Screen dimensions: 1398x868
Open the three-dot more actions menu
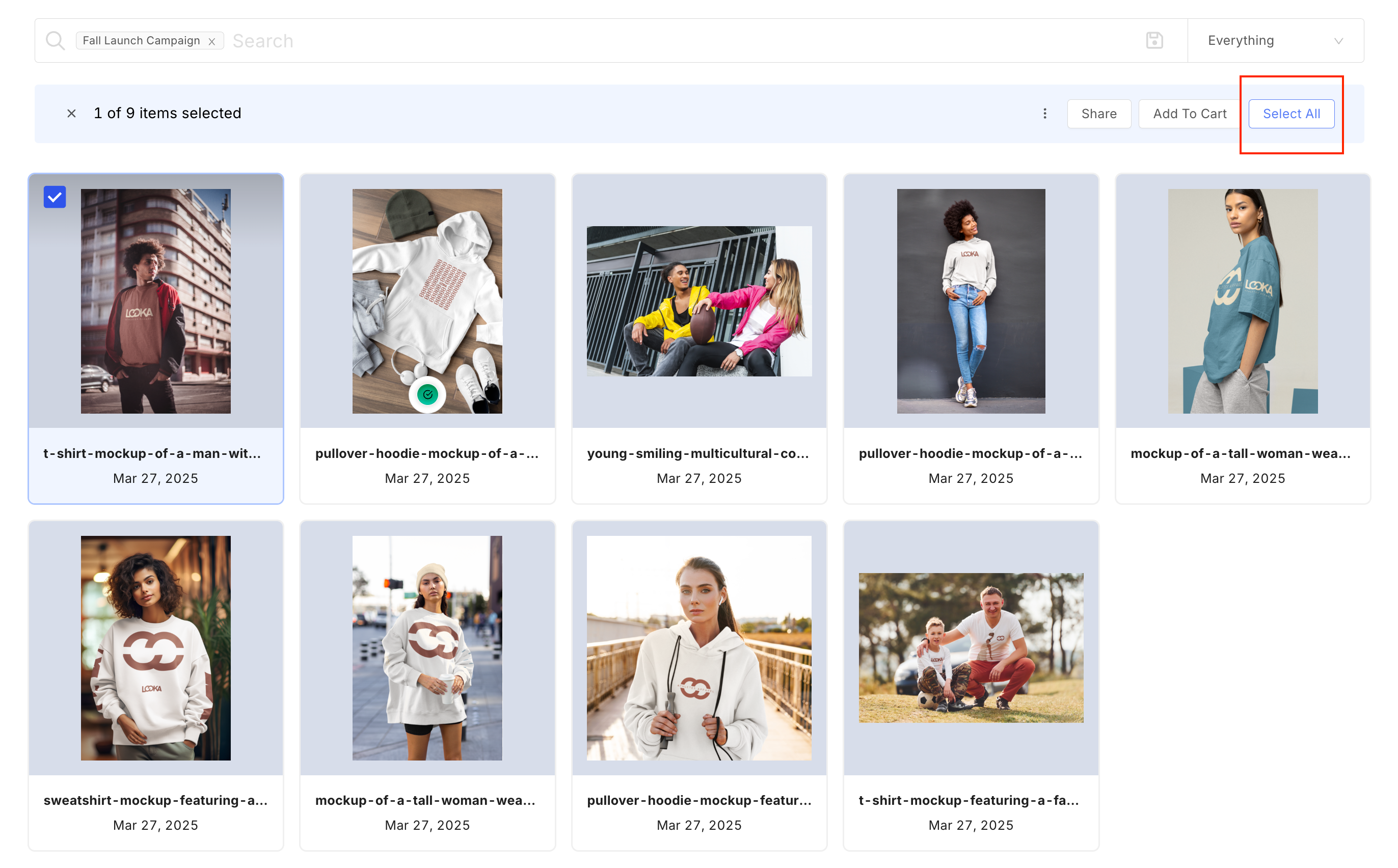click(1045, 114)
